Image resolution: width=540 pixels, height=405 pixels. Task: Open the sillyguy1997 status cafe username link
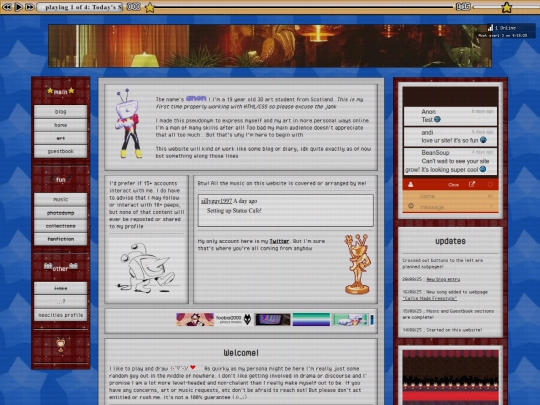(216, 201)
